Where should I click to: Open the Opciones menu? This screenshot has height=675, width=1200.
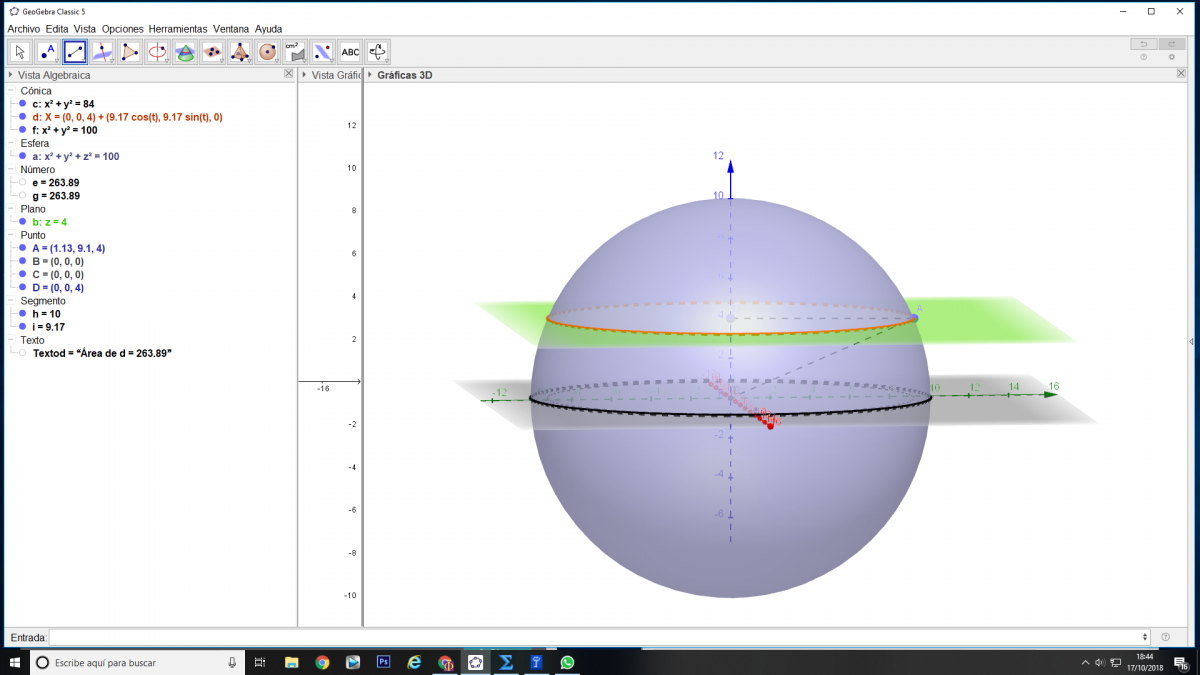coord(122,29)
